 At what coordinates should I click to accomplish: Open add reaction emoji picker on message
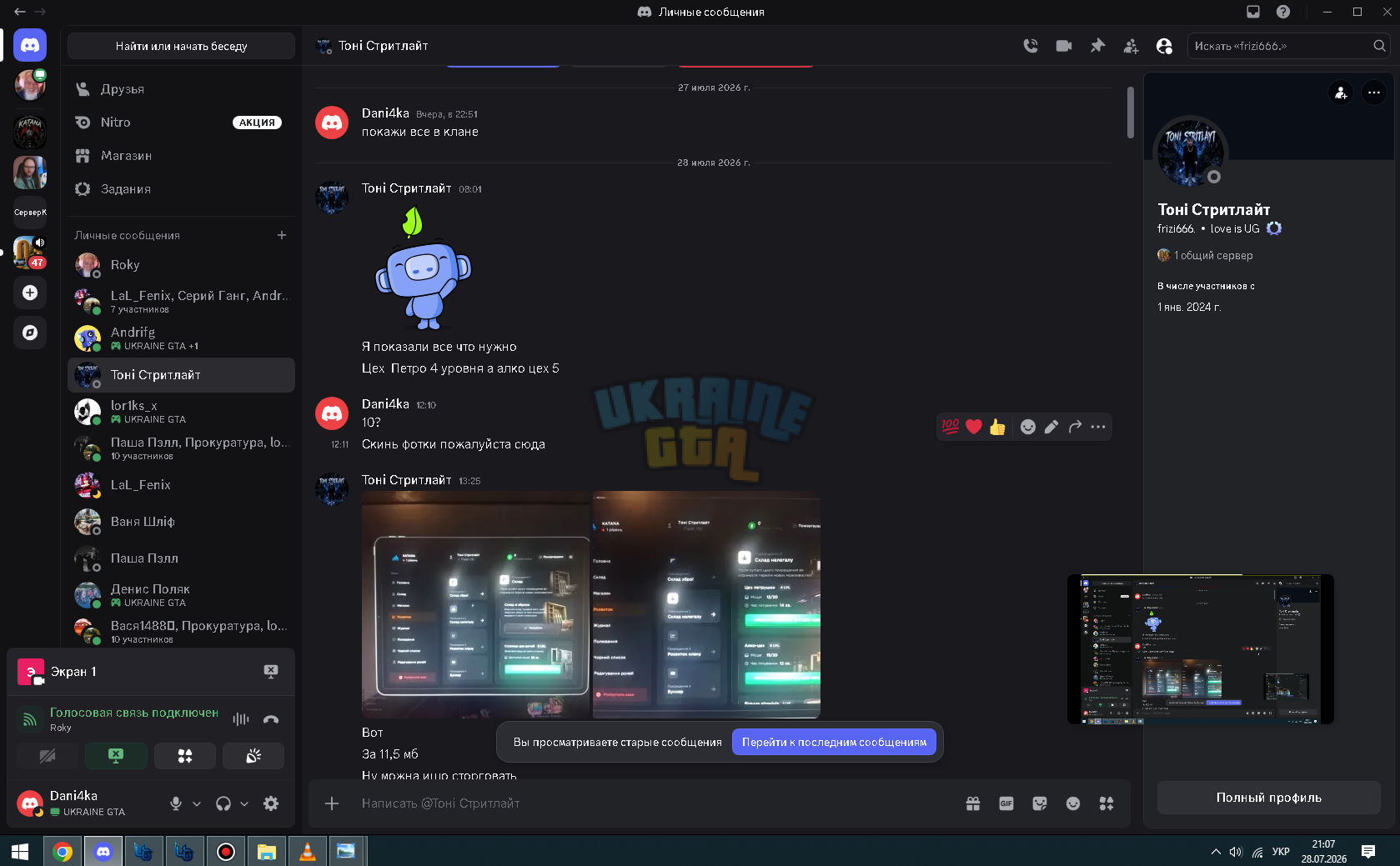1028,427
